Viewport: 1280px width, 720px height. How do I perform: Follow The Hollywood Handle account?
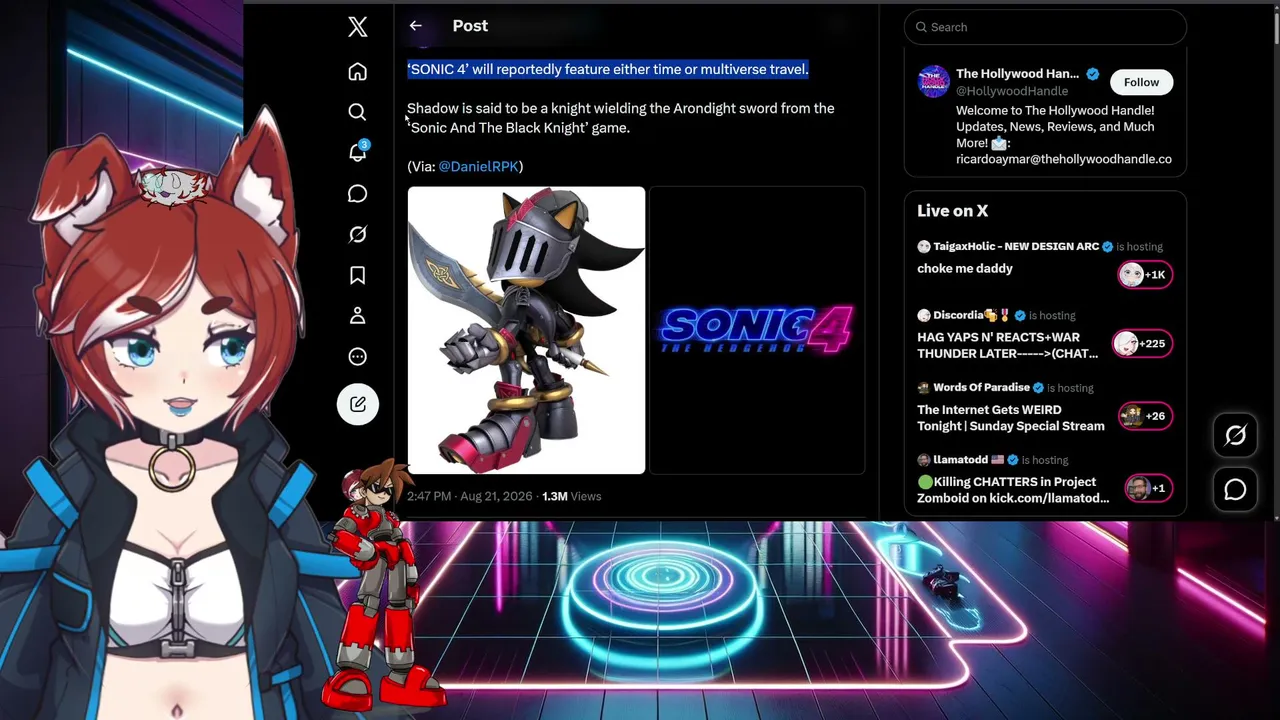pyautogui.click(x=1141, y=83)
